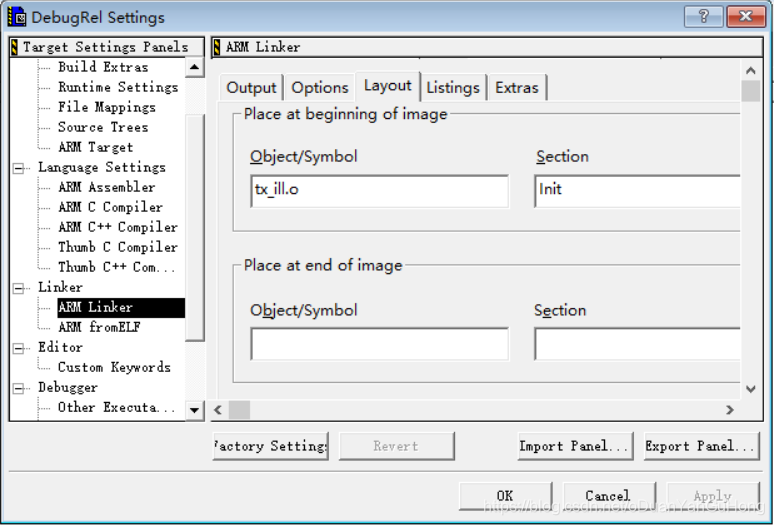Screen dimensions: 774x525
Task: Click settings tree scroll up arrow
Action: [194, 67]
